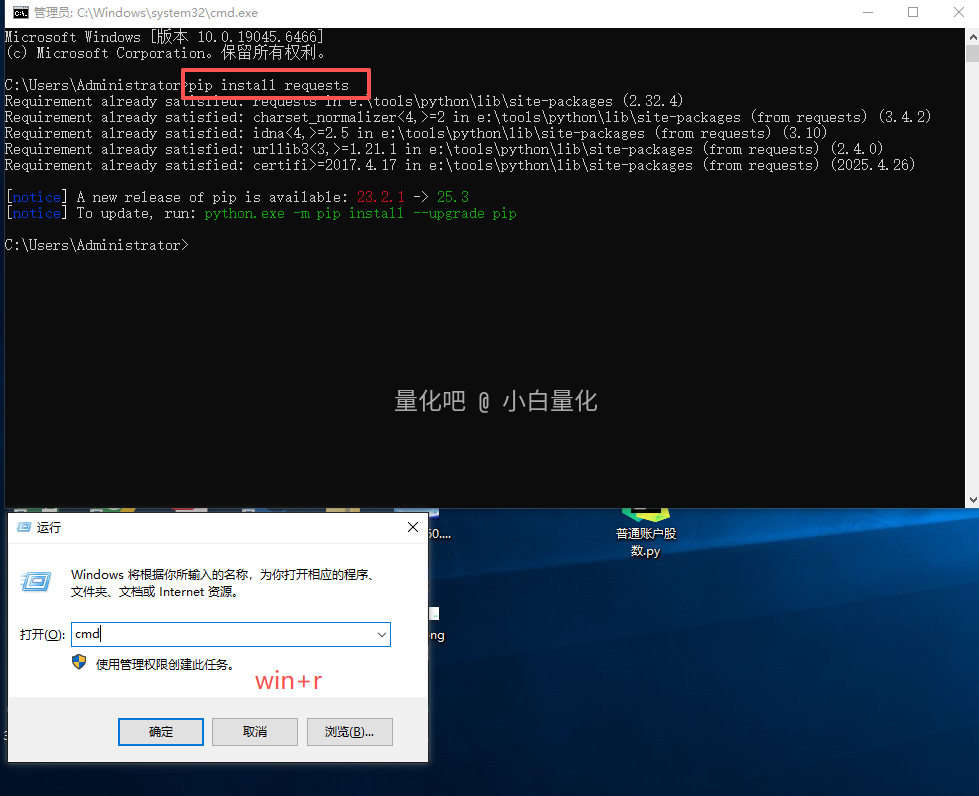This screenshot has height=796, width=979.
Task: Click the 浏览(B)... browse button
Action: click(x=349, y=731)
